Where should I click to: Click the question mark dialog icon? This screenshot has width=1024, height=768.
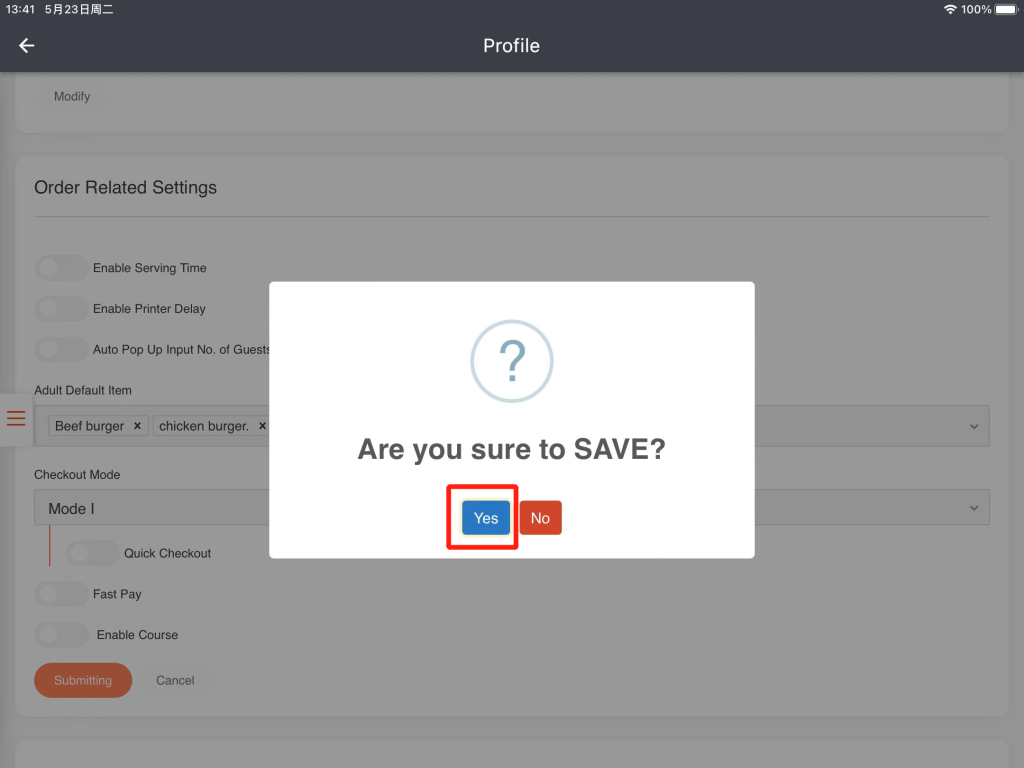[511, 361]
